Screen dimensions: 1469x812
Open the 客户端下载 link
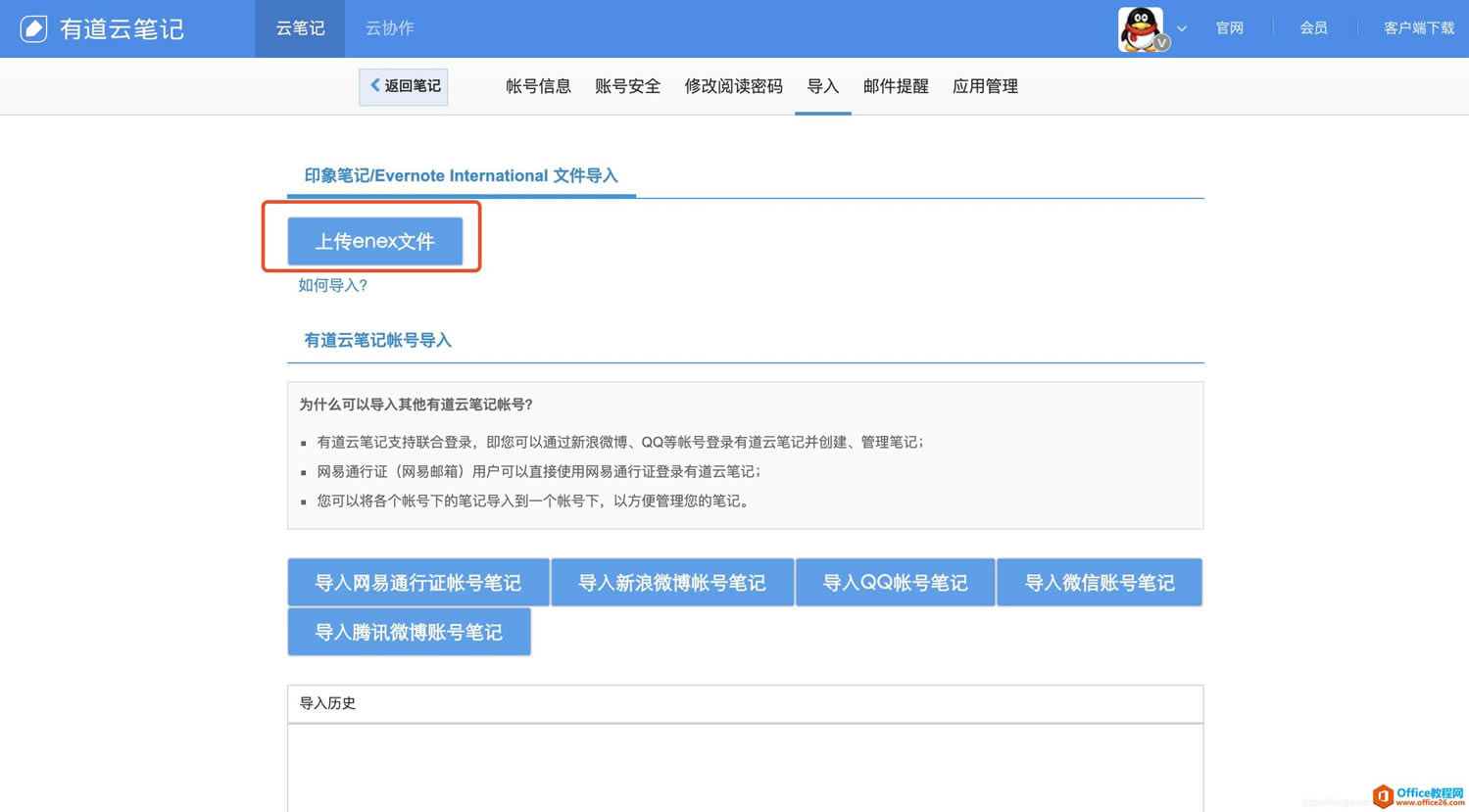point(1419,28)
